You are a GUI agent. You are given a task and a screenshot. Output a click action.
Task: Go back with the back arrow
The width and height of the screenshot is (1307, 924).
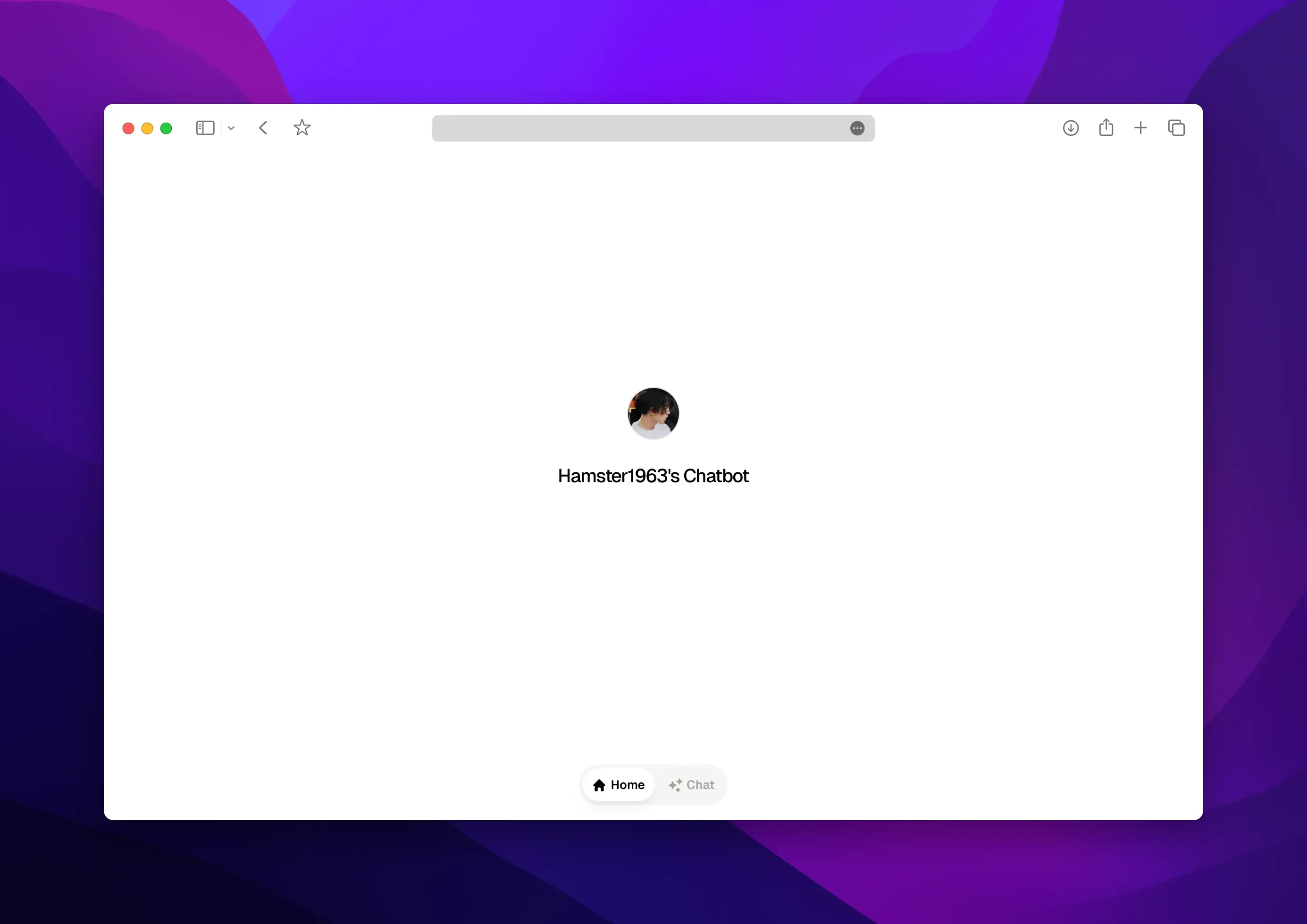pyautogui.click(x=263, y=128)
